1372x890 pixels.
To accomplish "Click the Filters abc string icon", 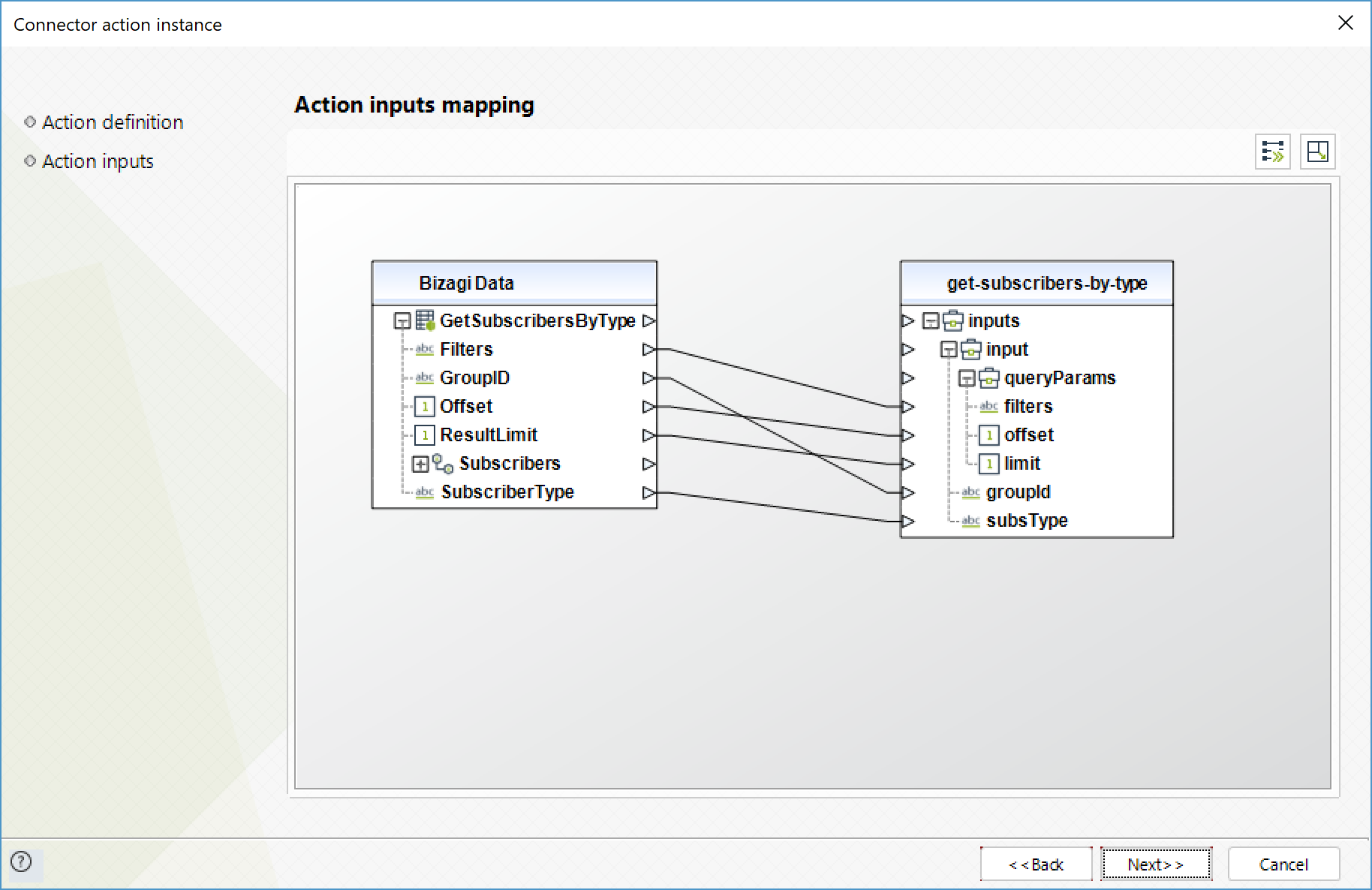I will (425, 350).
